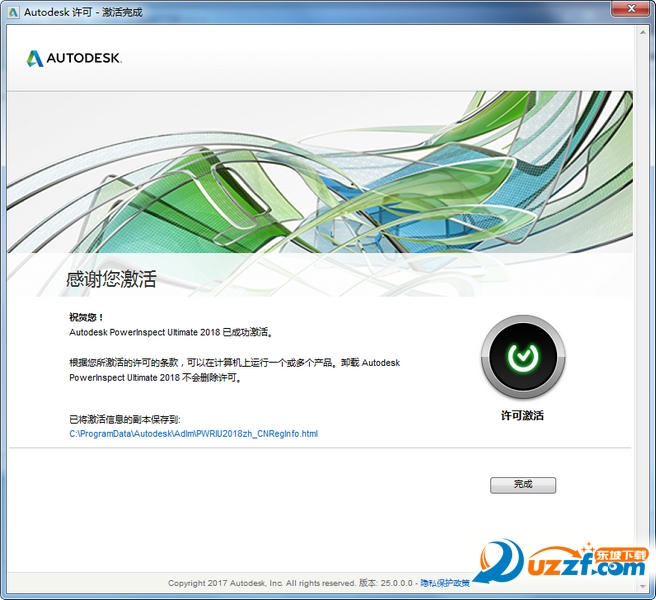Click the line 'Autodesk PowerInspect Ultimate 2018 已成功激活'
This screenshot has width=656, height=600.
(171, 332)
